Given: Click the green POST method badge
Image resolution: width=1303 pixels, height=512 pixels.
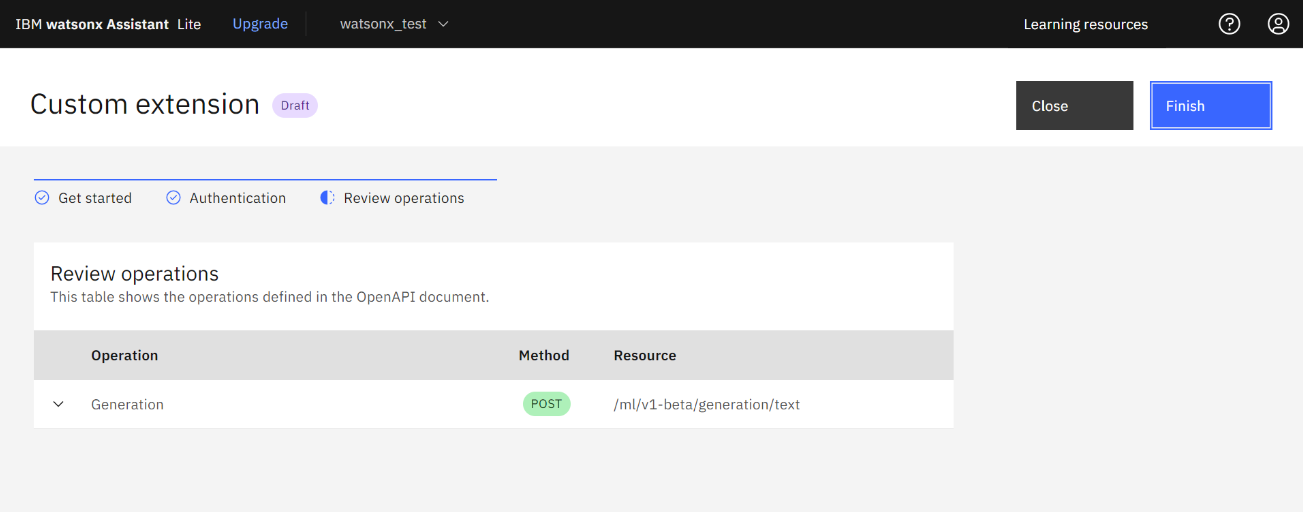Looking at the screenshot, I should (547, 404).
